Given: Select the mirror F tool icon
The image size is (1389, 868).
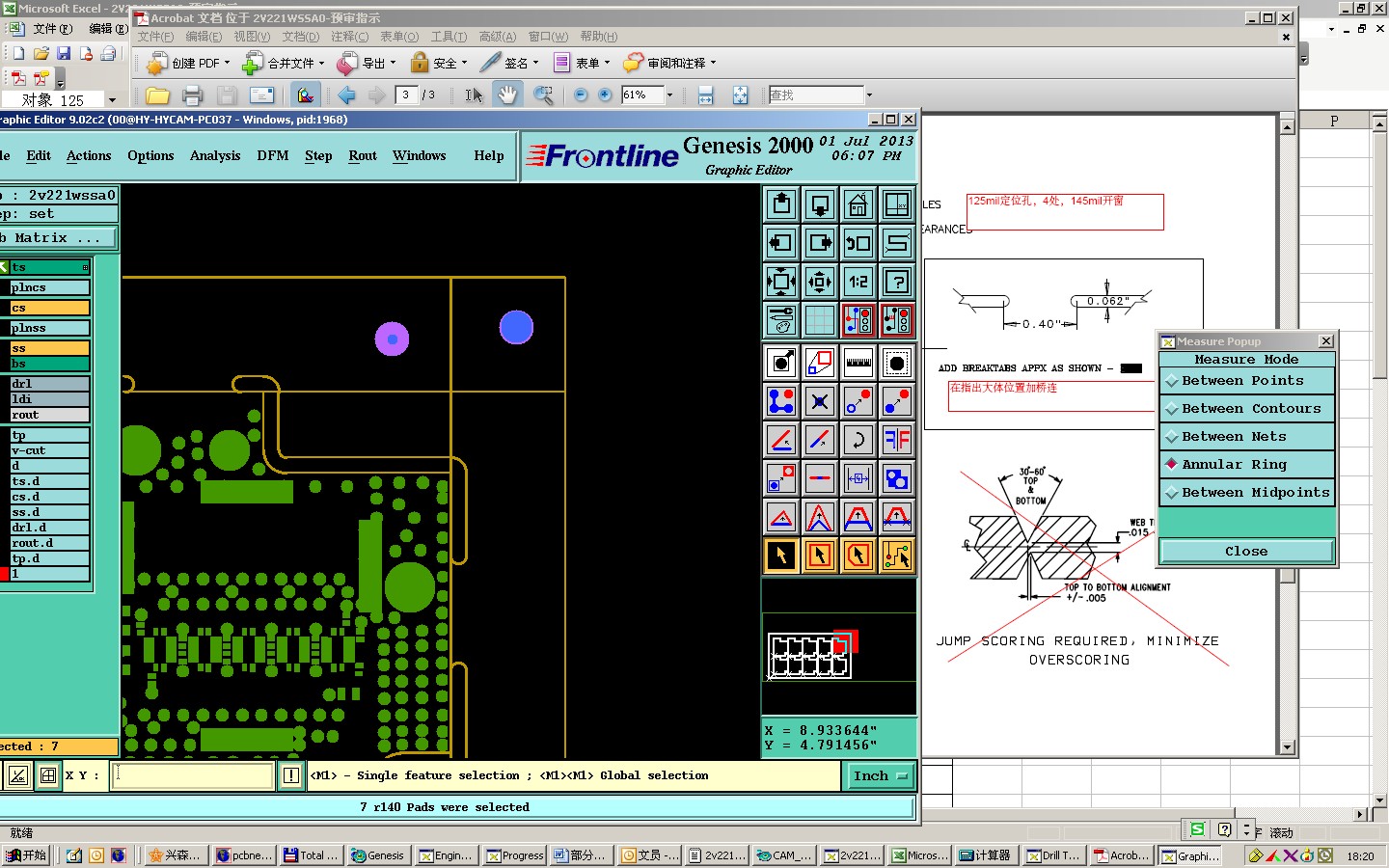Looking at the screenshot, I should click(897, 440).
